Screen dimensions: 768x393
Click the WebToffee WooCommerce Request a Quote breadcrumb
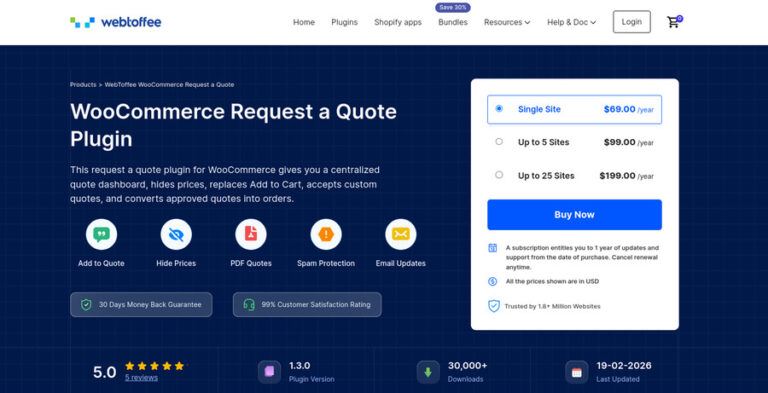click(x=169, y=84)
